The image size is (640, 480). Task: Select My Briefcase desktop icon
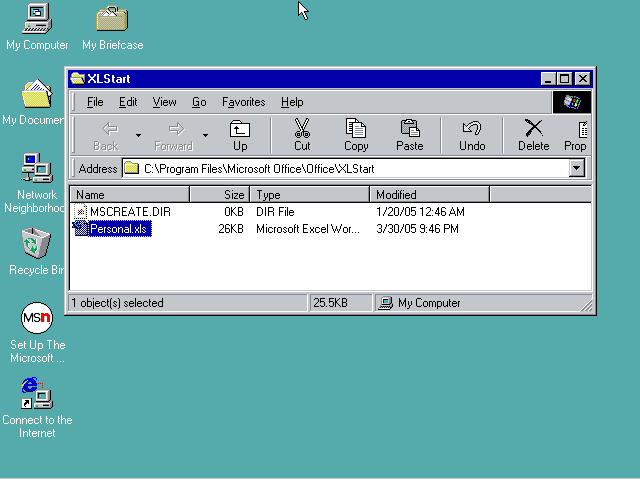pyautogui.click(x=113, y=27)
